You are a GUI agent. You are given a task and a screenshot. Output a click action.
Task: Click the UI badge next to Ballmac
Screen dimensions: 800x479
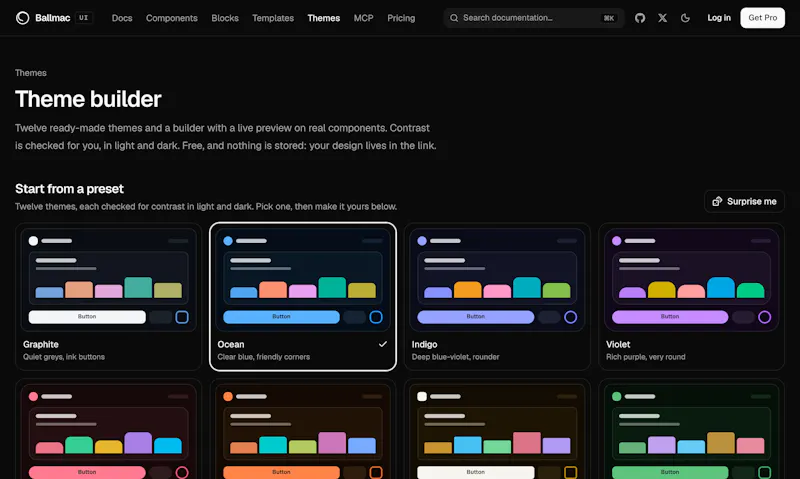(84, 18)
